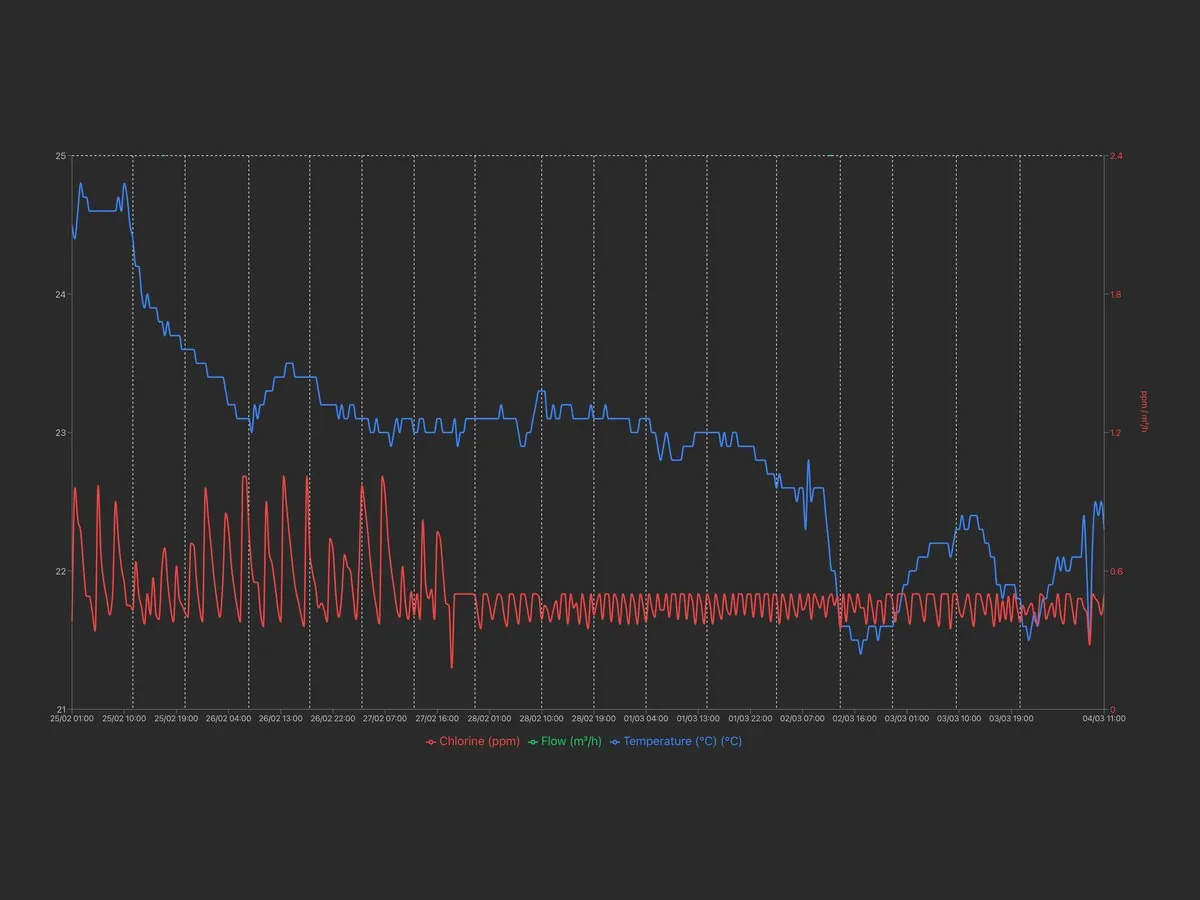Viewport: 1200px width, 900px height.
Task: Click the '1.2' tick on right axis
Action: (1116, 433)
